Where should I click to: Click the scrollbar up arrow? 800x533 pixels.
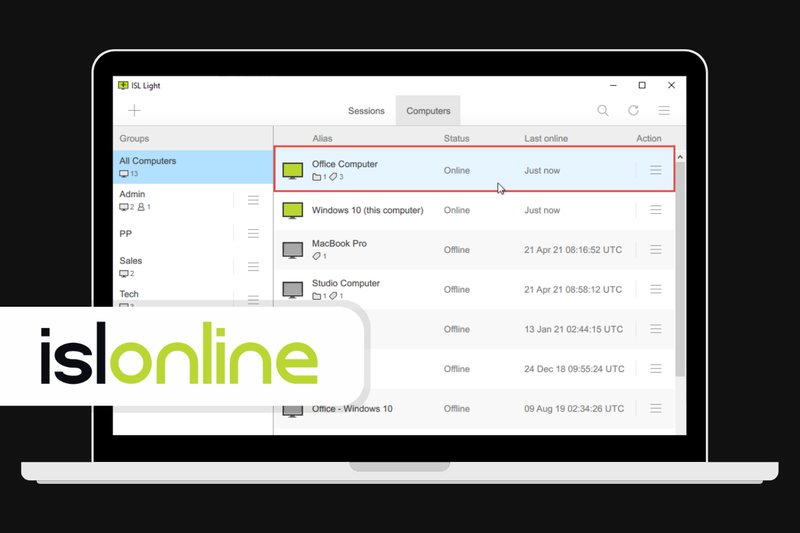coord(680,157)
